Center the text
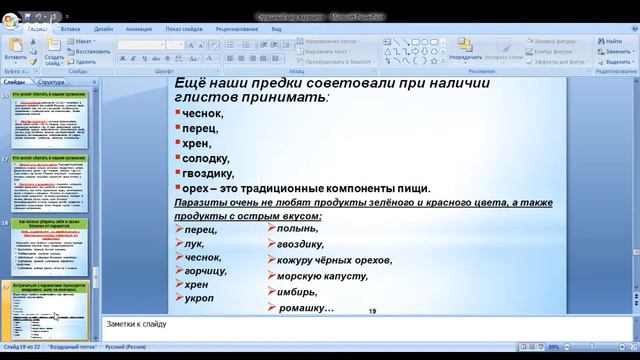640x360 pixels. click(x=241, y=59)
